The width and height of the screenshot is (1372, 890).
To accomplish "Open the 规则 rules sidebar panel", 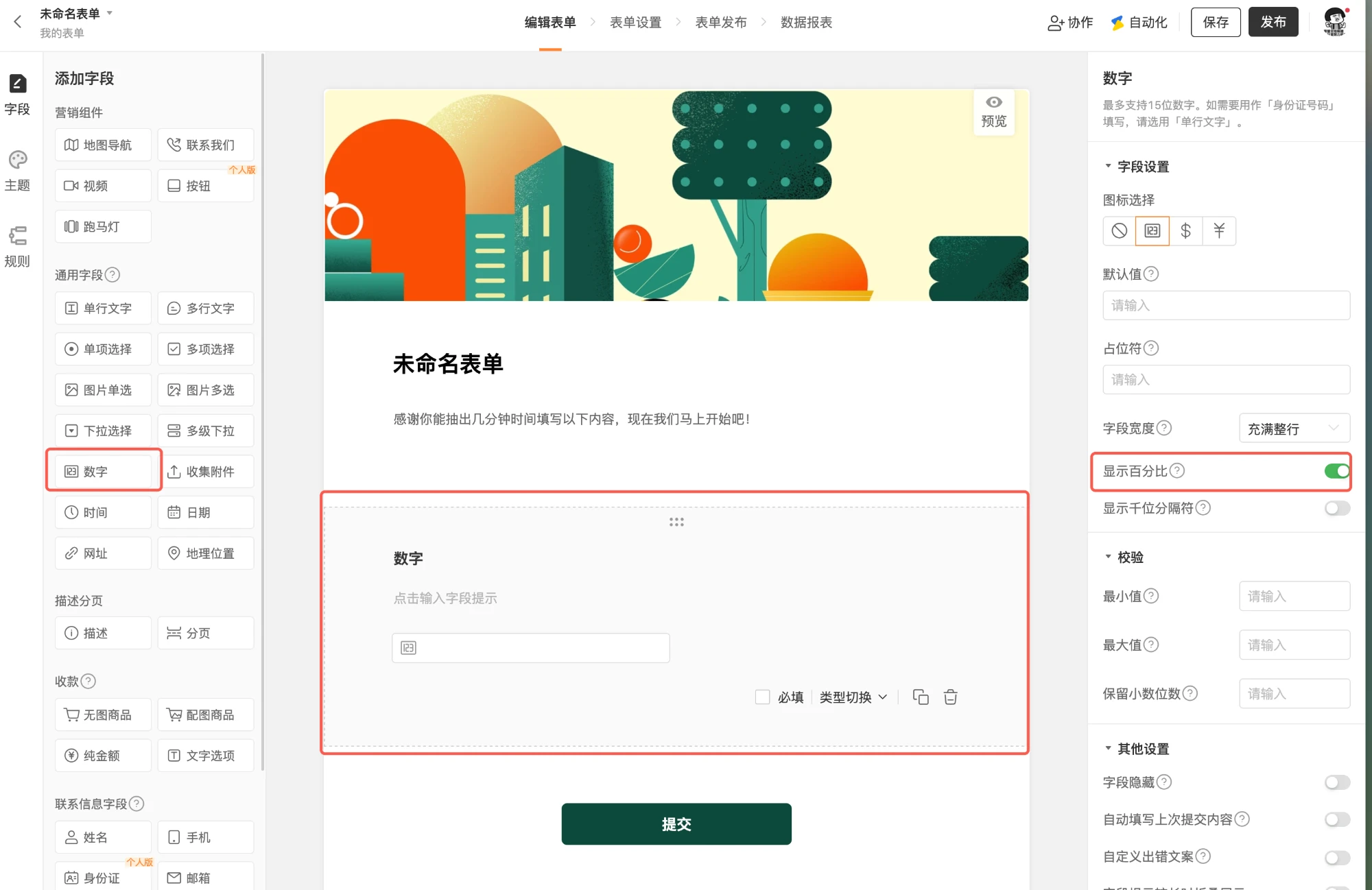I will (17, 247).
